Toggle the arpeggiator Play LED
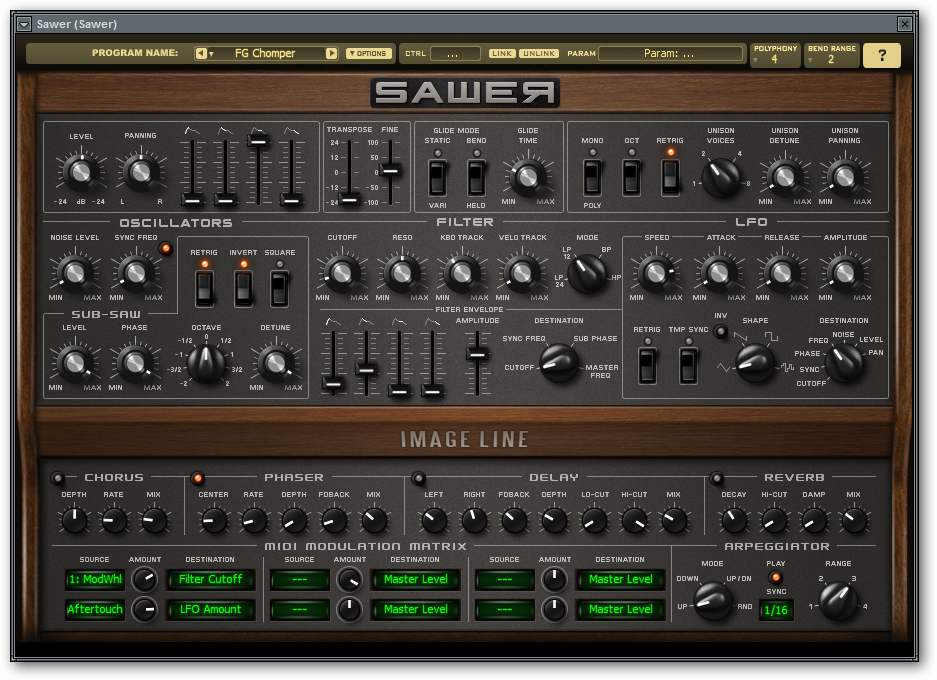Screen dimensions: 937x680 click(x=776, y=577)
